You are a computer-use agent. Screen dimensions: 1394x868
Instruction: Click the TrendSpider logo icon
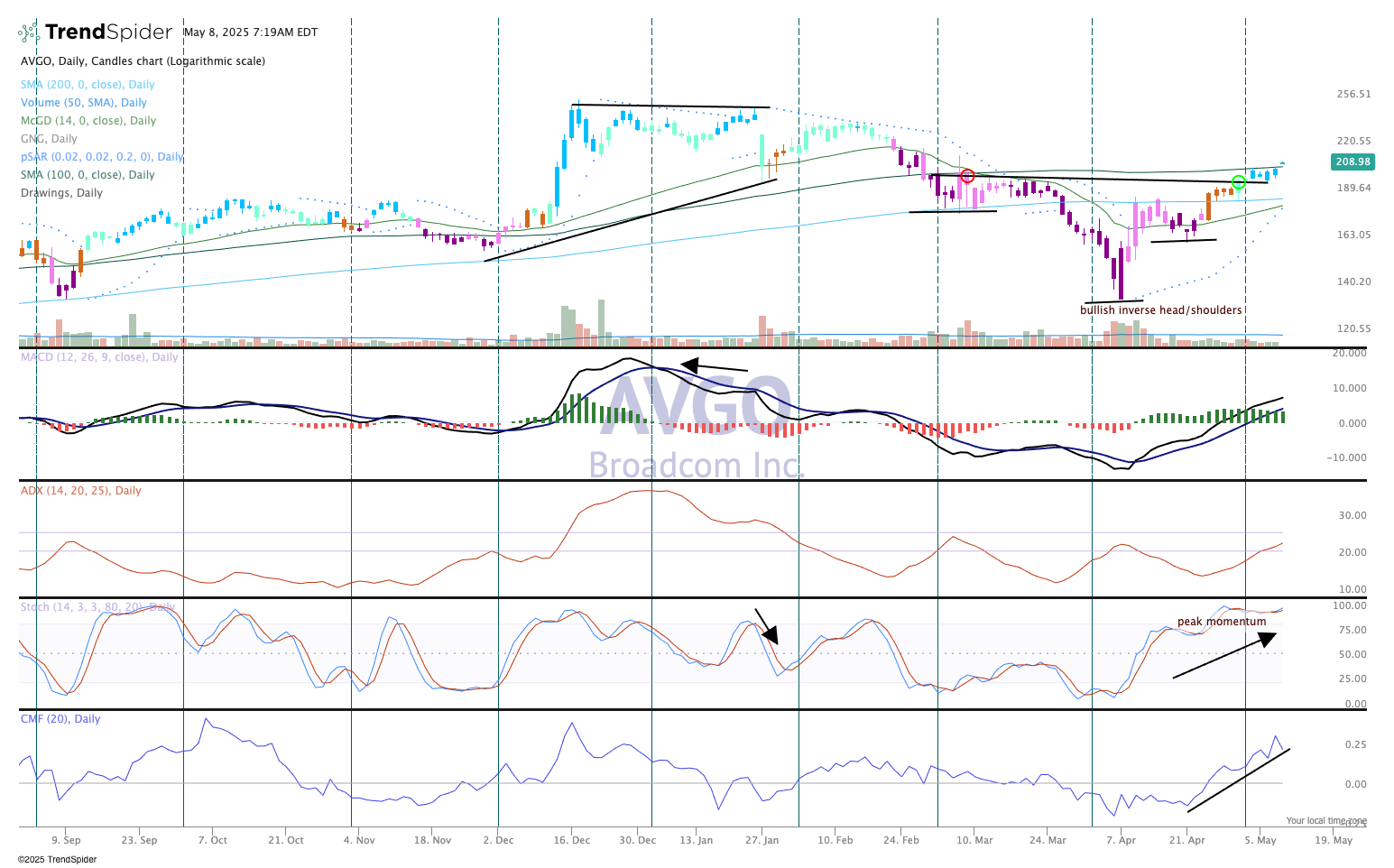point(29,32)
